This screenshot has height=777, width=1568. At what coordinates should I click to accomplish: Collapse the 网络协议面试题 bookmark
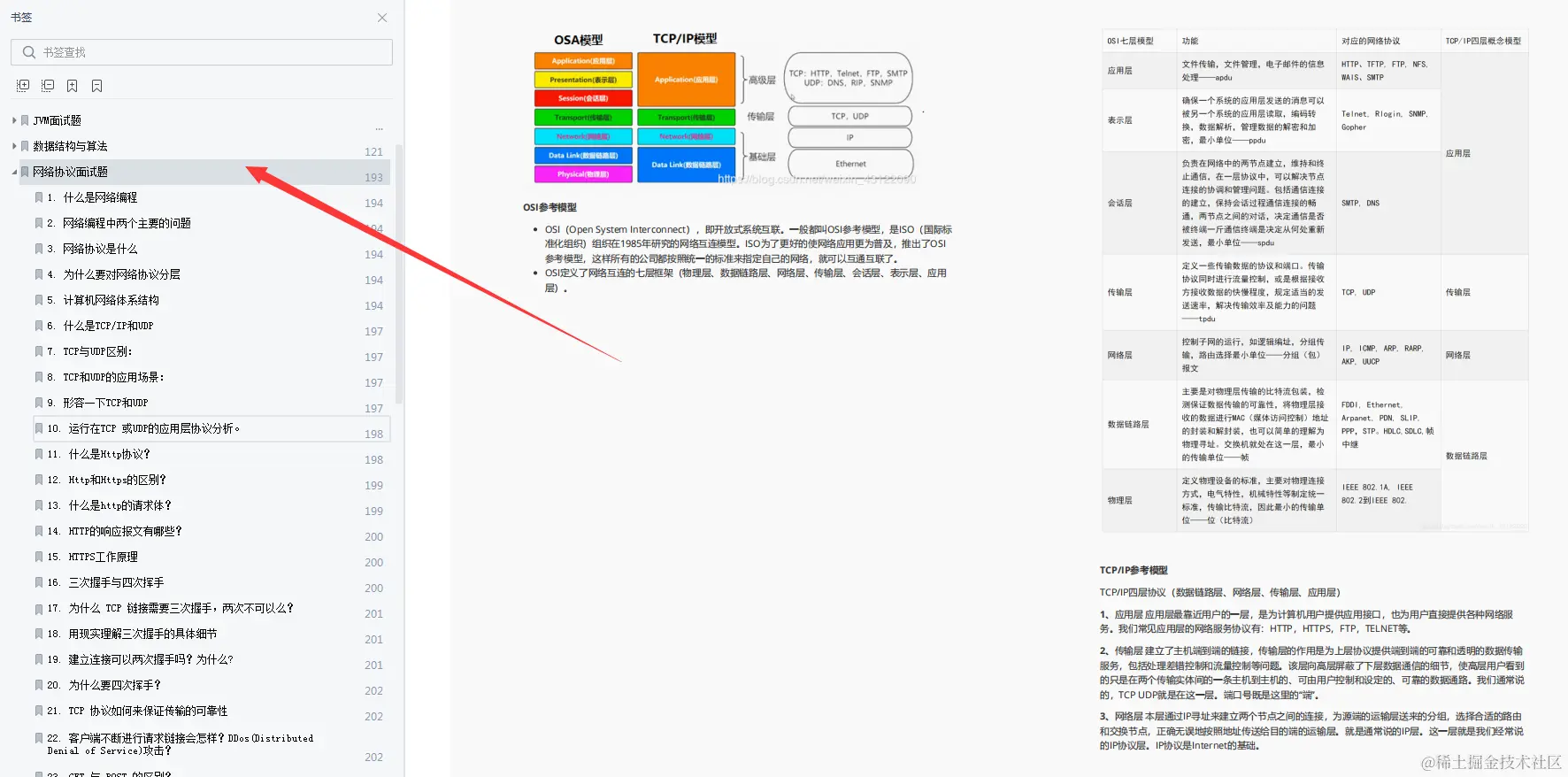(14, 172)
